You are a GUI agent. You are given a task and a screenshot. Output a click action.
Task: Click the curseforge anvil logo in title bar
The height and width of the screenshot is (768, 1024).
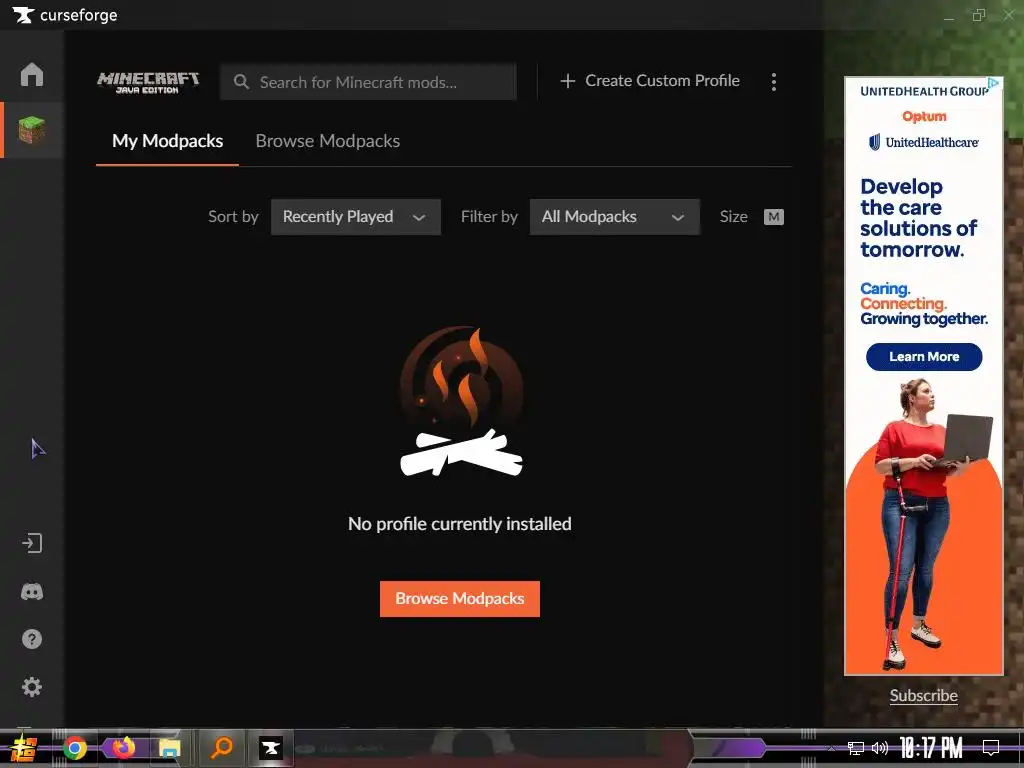coord(23,14)
